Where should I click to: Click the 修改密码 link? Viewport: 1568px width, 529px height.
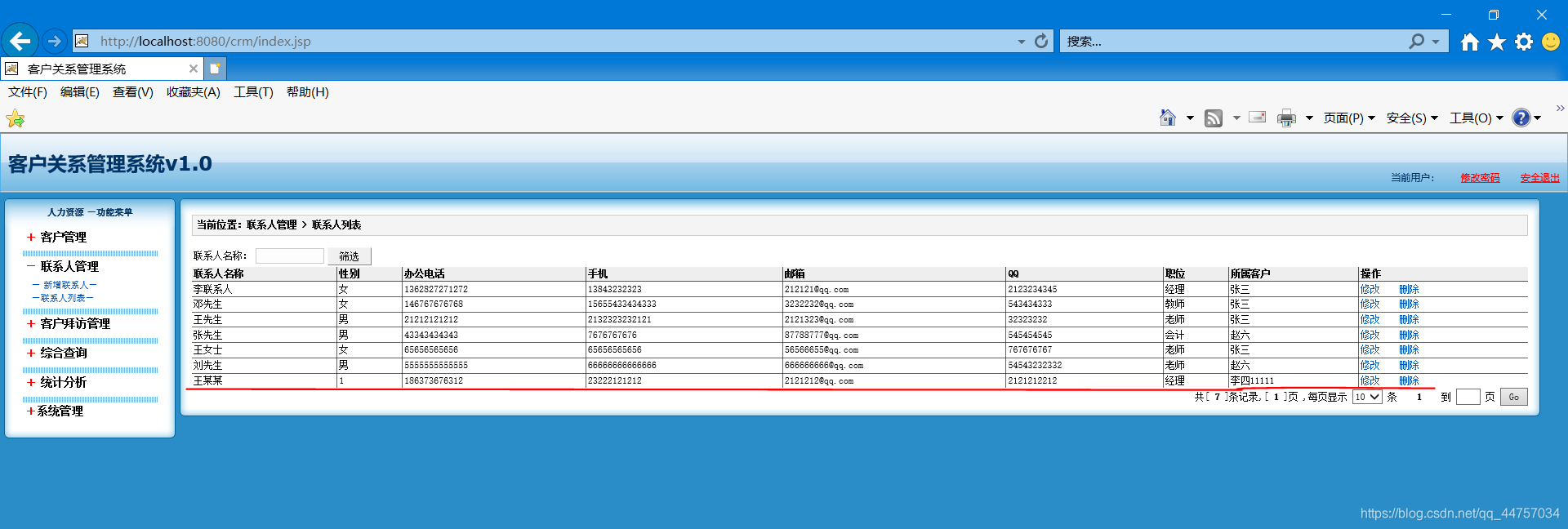pyautogui.click(x=1480, y=178)
